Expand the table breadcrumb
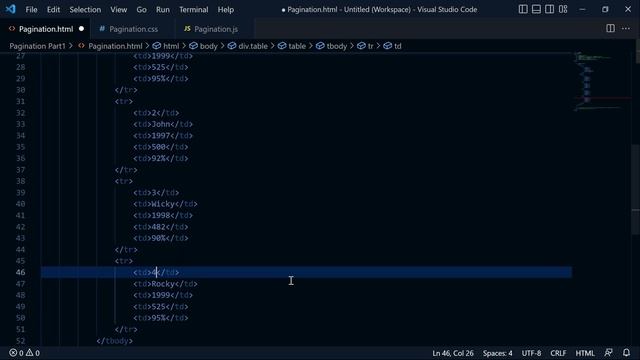The height and width of the screenshot is (360, 640). [x=297, y=46]
